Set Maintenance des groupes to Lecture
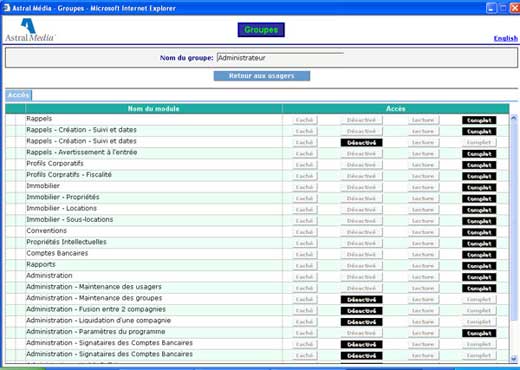 tap(423, 300)
